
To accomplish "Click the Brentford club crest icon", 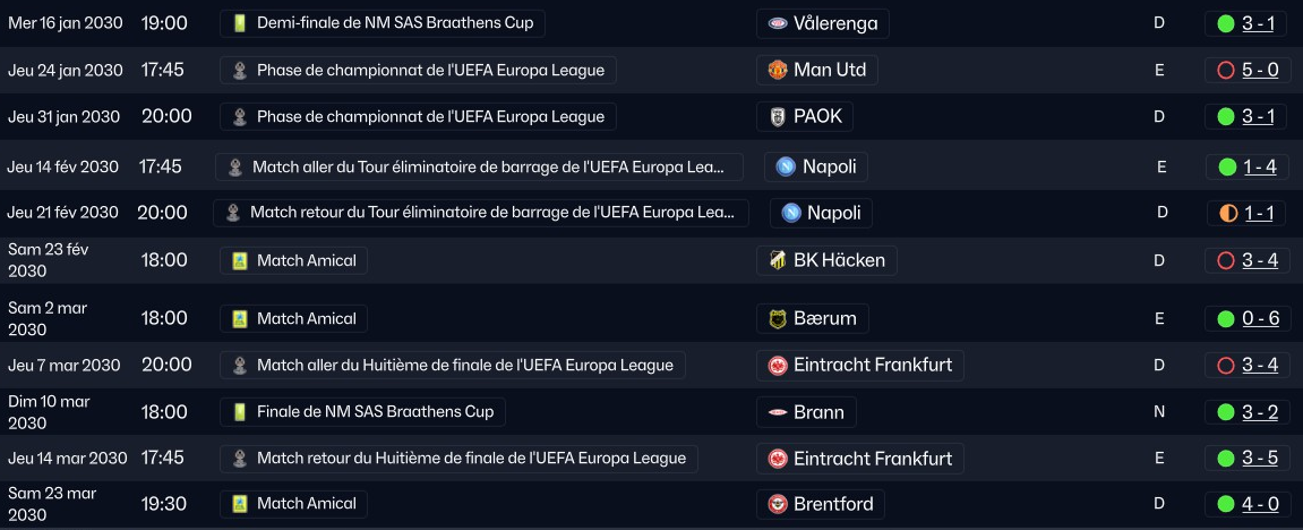I will [777, 504].
